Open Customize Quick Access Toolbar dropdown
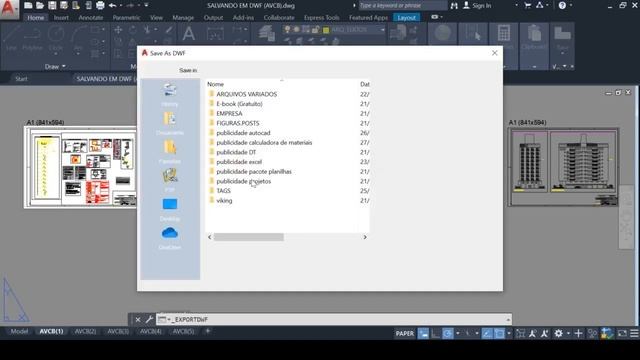Viewport: 640px width, 360px height. pos(146,5)
